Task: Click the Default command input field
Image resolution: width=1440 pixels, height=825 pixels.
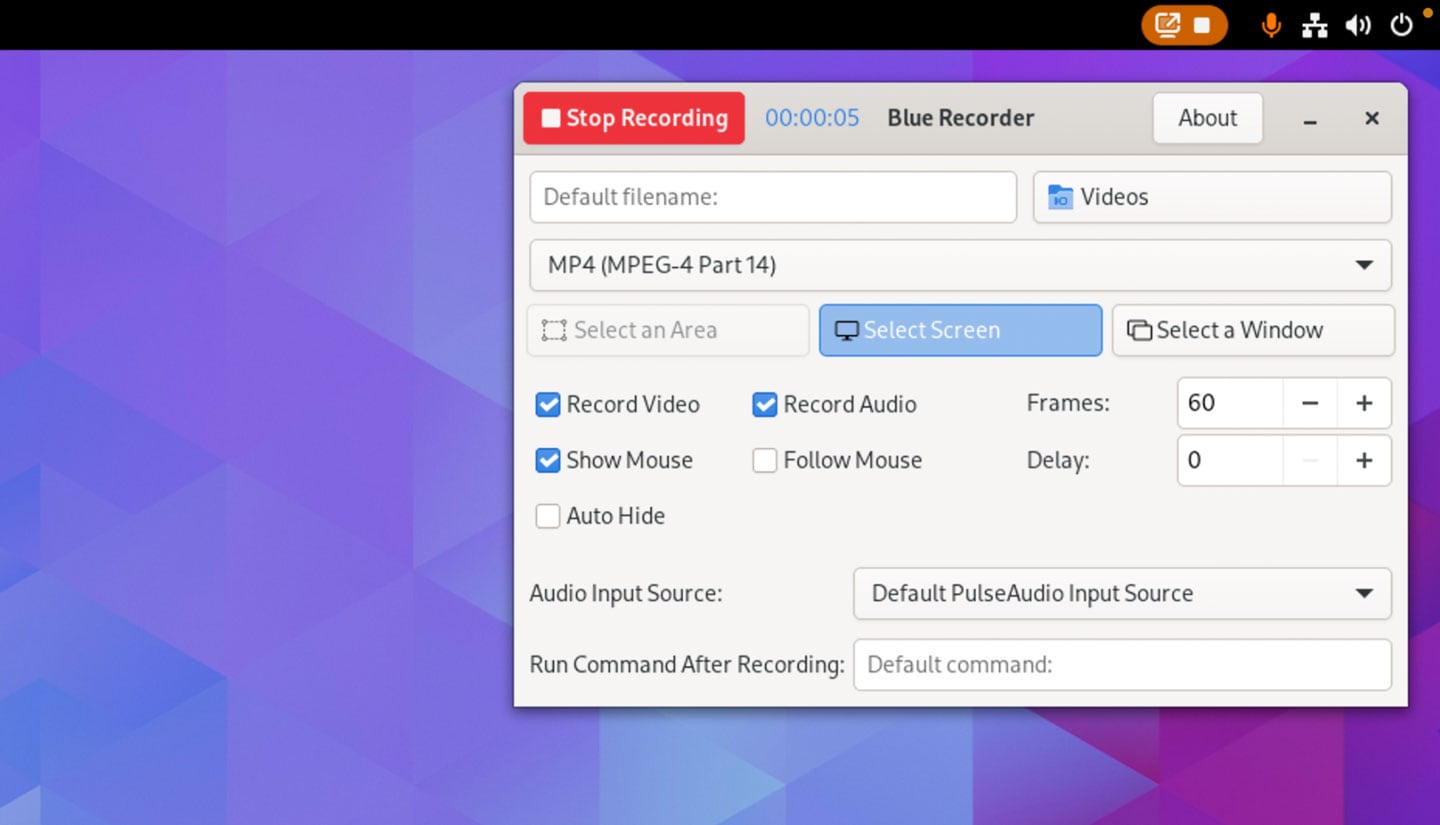Action: (1122, 664)
